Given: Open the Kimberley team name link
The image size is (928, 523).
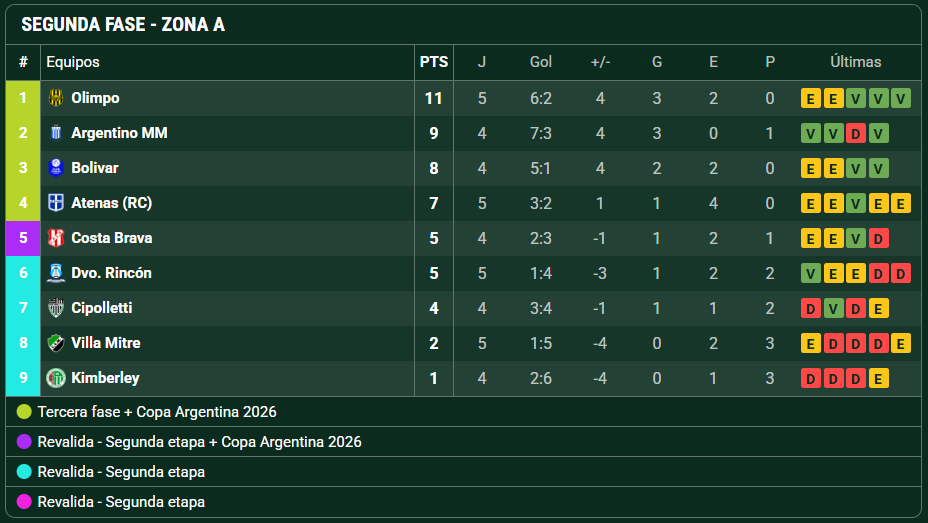Looking at the screenshot, I should pyautogui.click(x=105, y=378).
